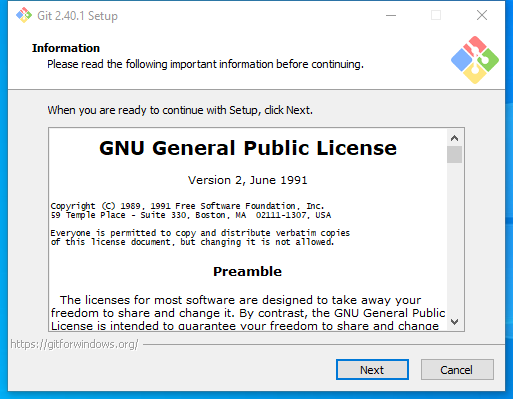This screenshot has height=399, width=513.
Task: Click the '59 Temple Place' address line
Action: (x=191, y=215)
